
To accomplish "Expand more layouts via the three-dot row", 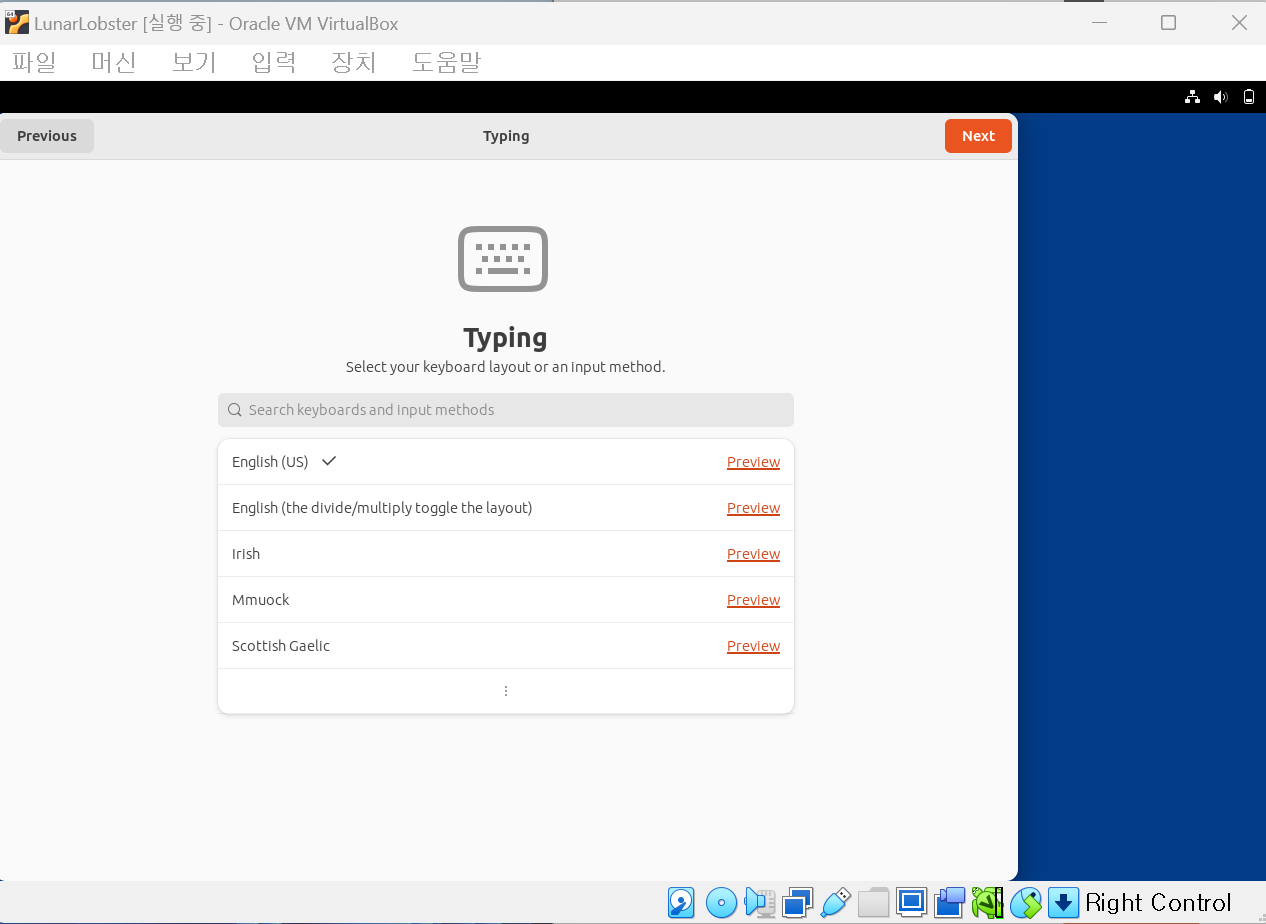I will [506, 691].
